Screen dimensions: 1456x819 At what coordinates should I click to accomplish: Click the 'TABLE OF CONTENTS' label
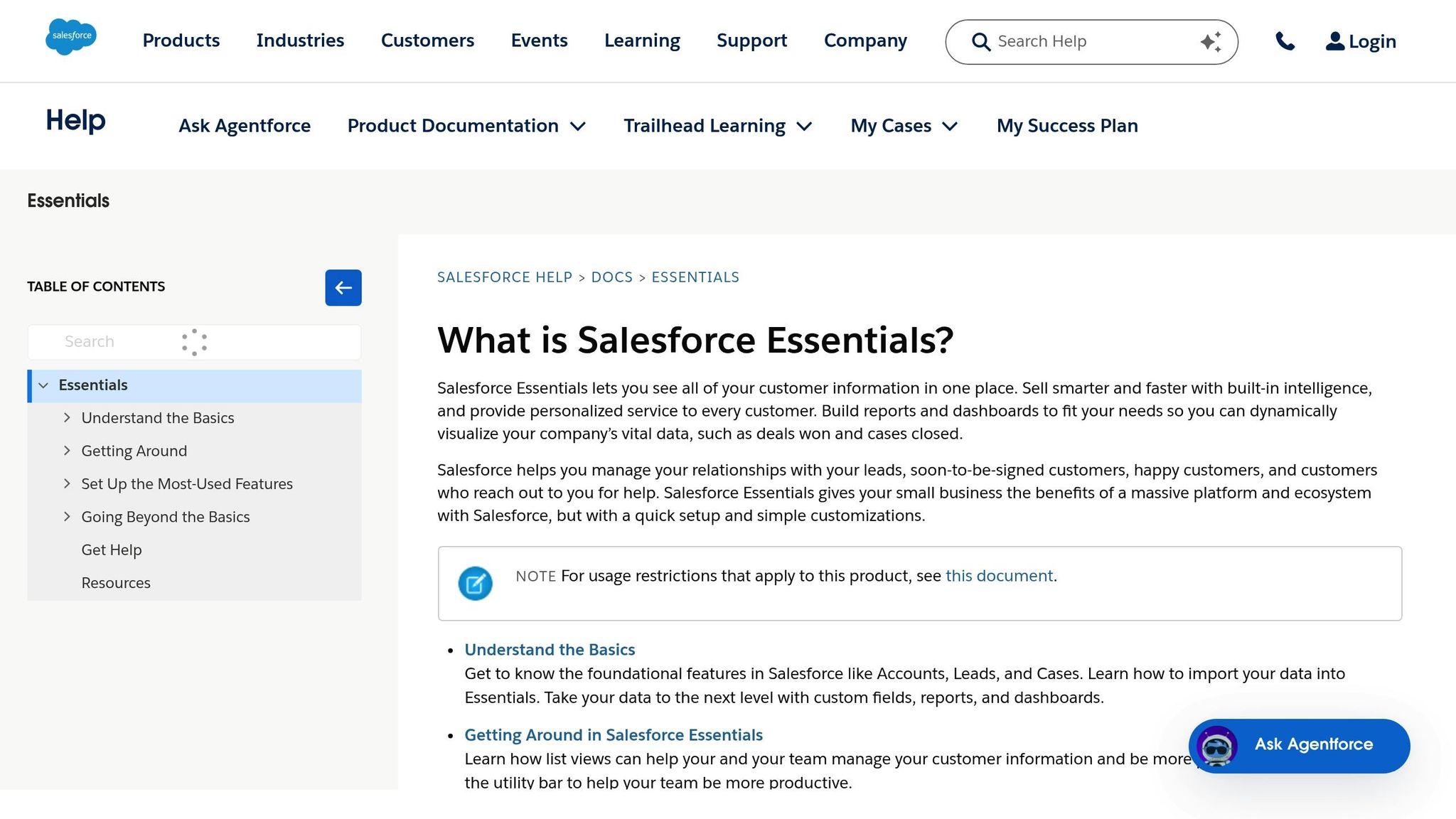click(x=96, y=287)
